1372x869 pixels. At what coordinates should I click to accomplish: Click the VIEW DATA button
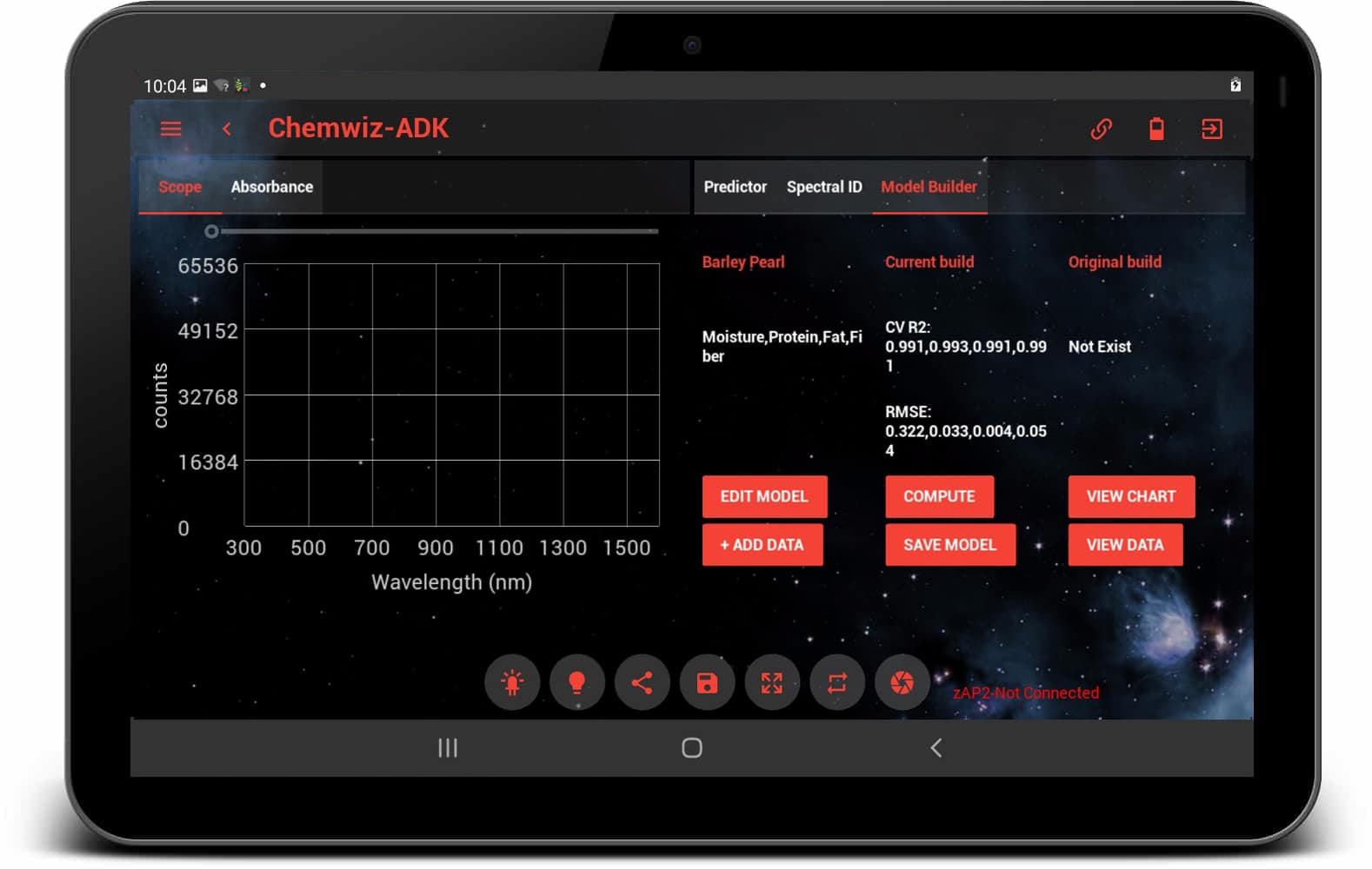click(x=1125, y=545)
